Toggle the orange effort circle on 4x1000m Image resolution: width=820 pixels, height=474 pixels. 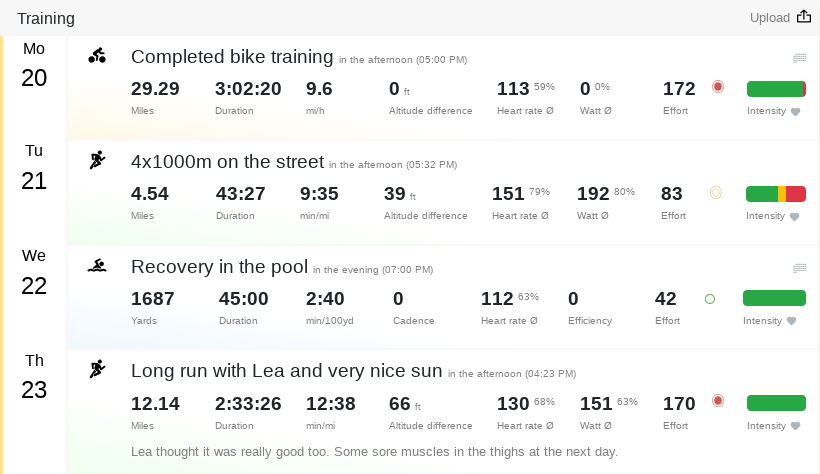pos(715,193)
